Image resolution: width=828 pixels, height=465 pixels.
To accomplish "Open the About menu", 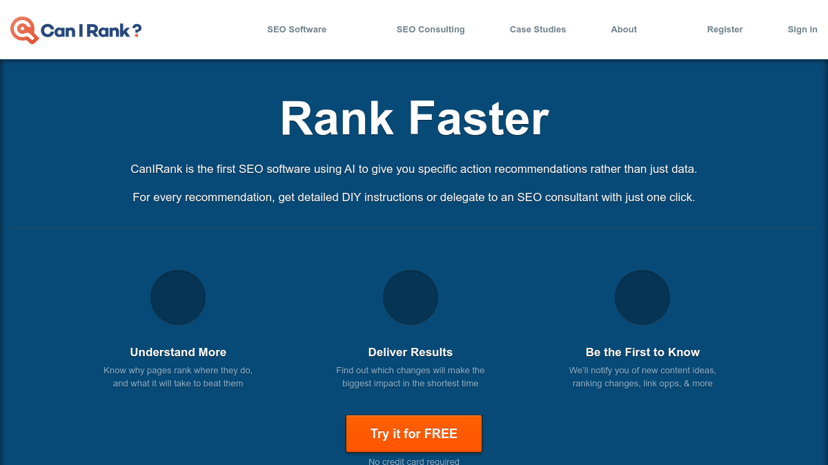I will [x=624, y=30].
